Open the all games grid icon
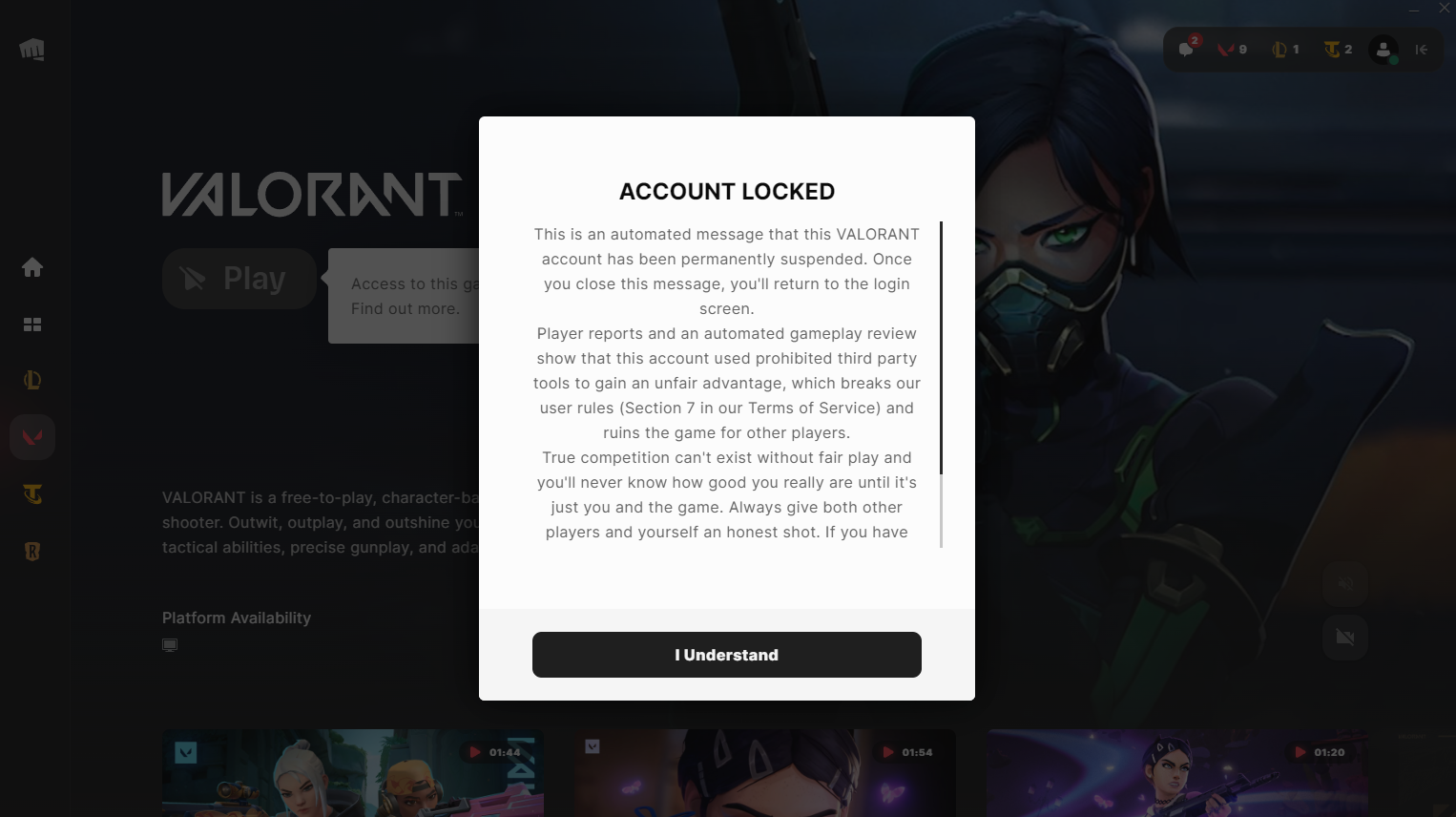This screenshot has width=1456, height=817. 32,325
